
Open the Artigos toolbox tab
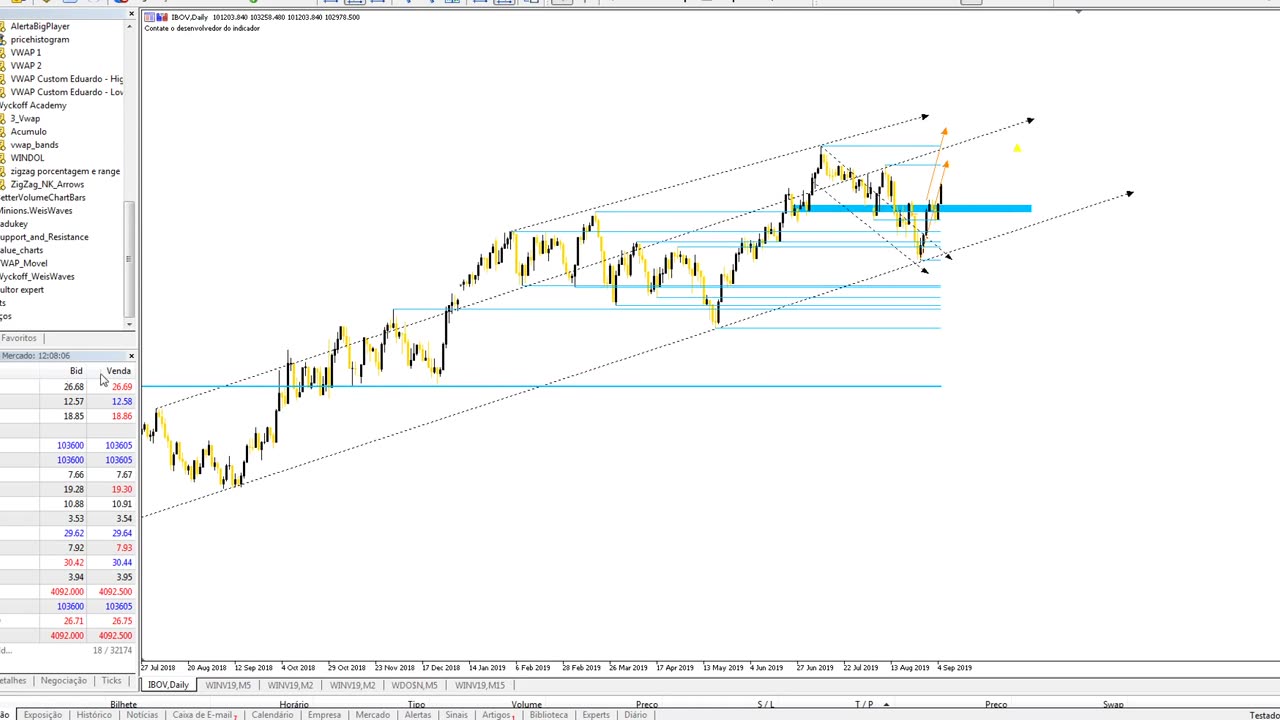coord(497,715)
